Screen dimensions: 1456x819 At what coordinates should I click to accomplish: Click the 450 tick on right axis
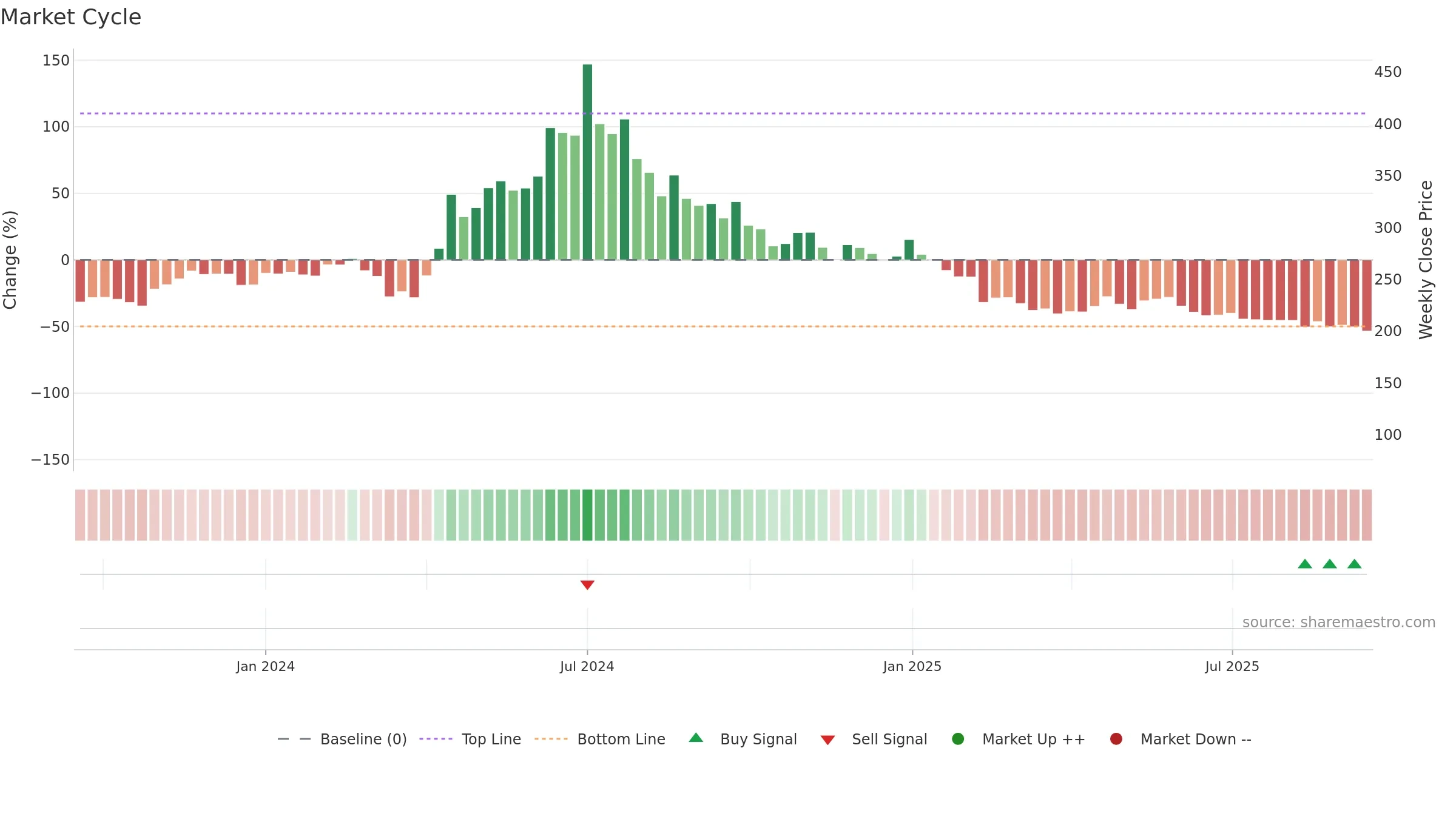pyautogui.click(x=1388, y=72)
